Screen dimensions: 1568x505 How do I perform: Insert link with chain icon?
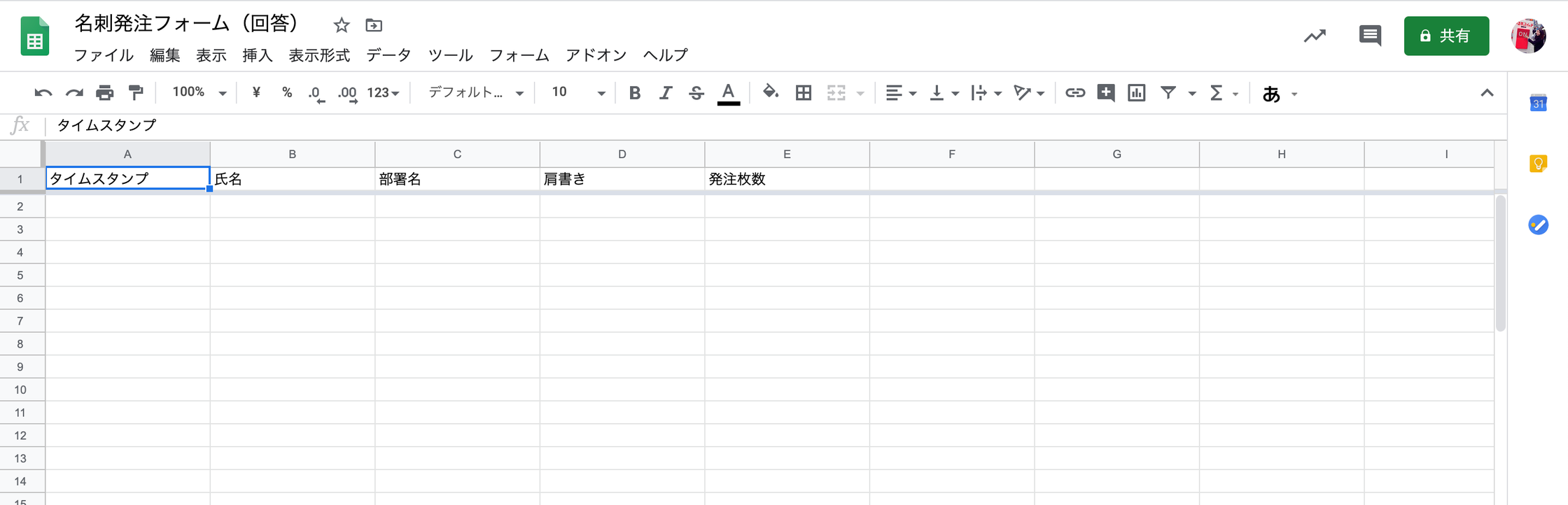[x=1075, y=92]
